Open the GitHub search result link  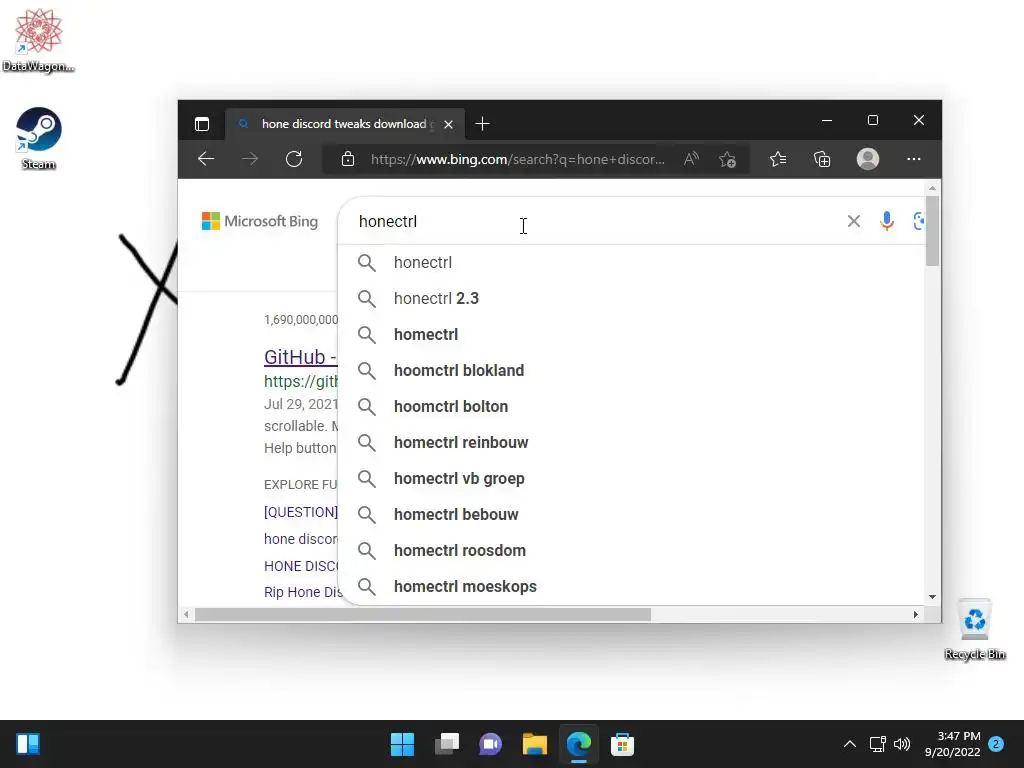coord(300,357)
